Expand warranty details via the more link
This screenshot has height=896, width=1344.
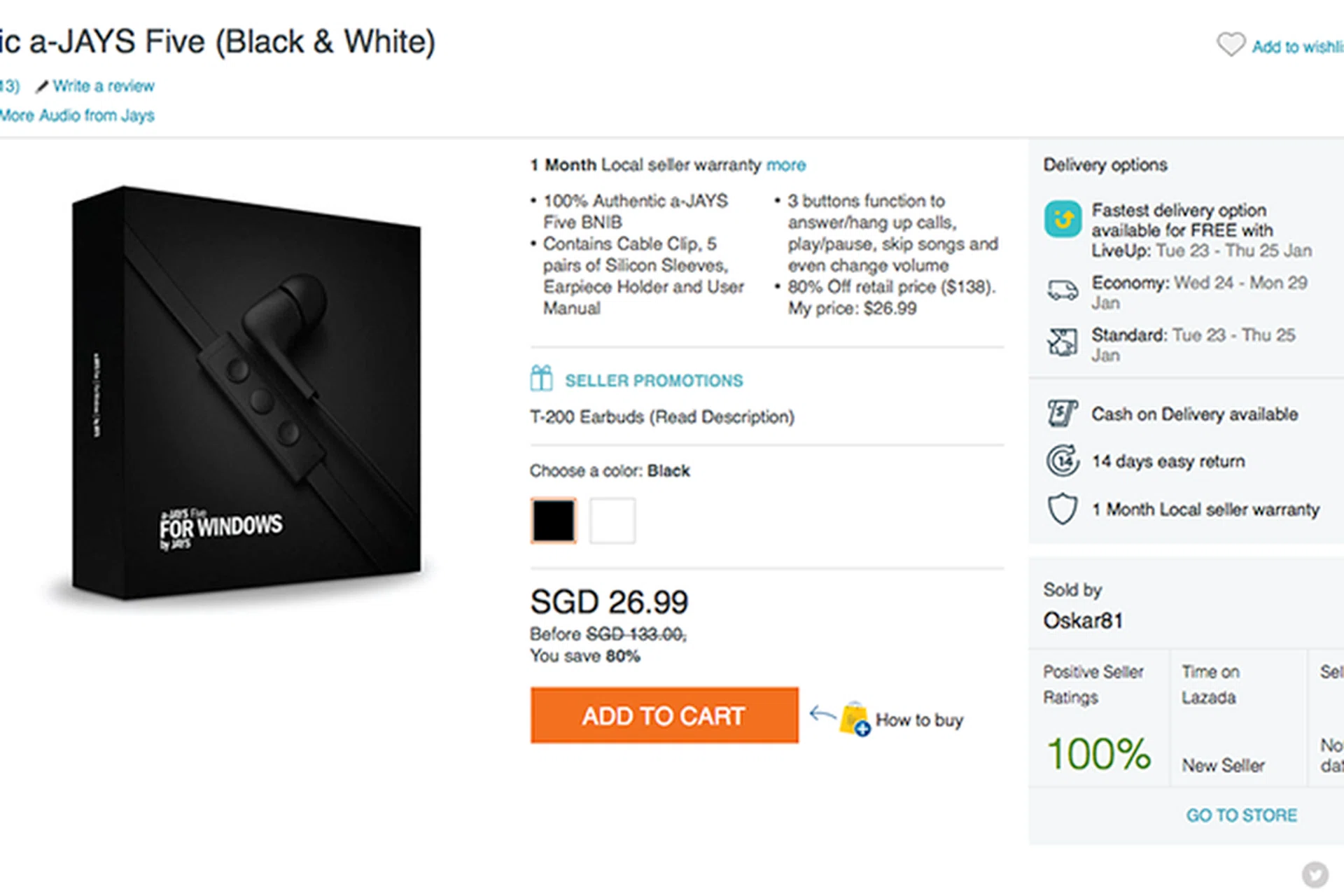tap(785, 165)
